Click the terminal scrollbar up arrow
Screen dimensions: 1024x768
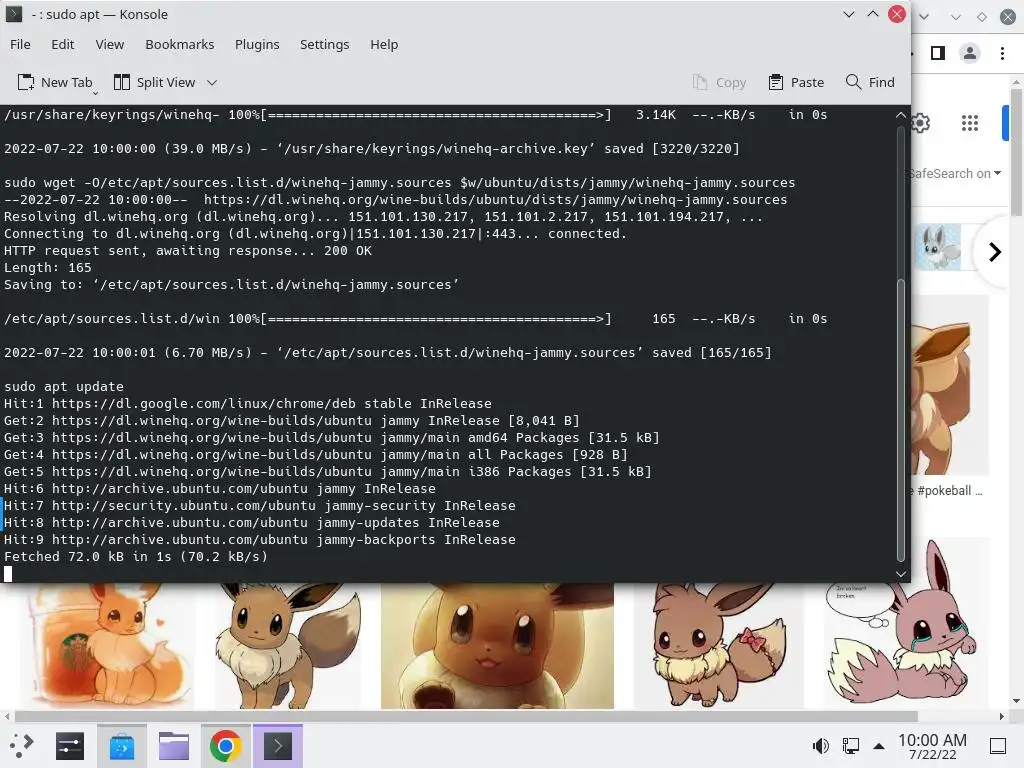point(901,115)
